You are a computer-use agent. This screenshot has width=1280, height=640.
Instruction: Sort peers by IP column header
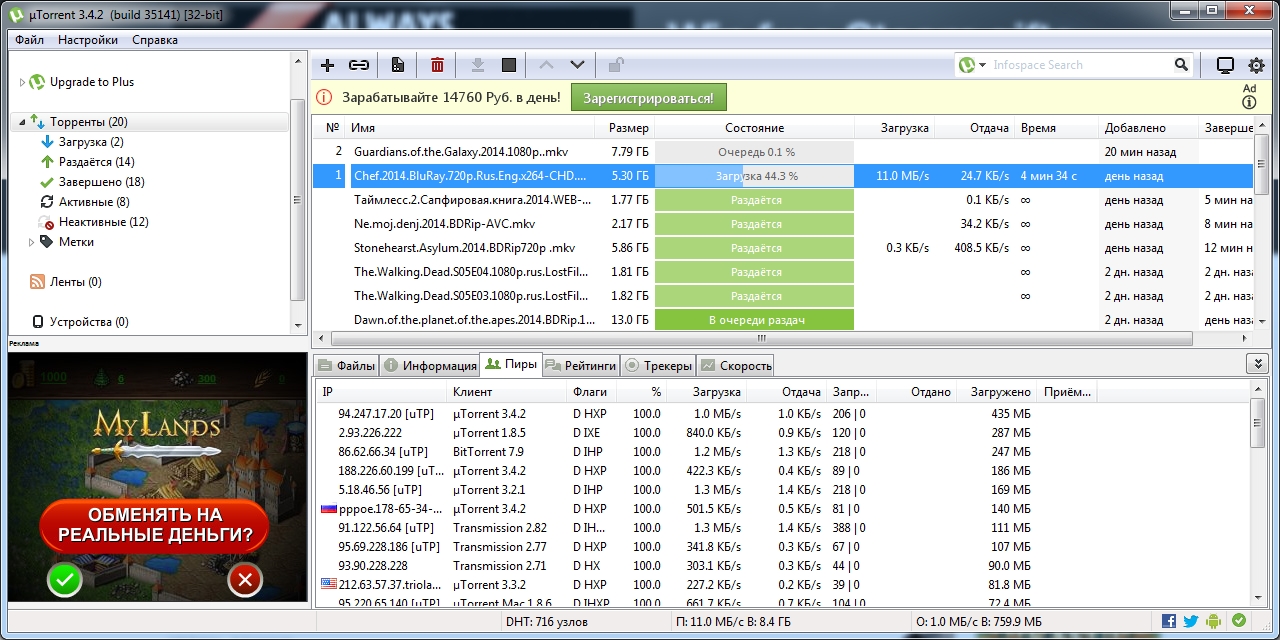tap(383, 392)
